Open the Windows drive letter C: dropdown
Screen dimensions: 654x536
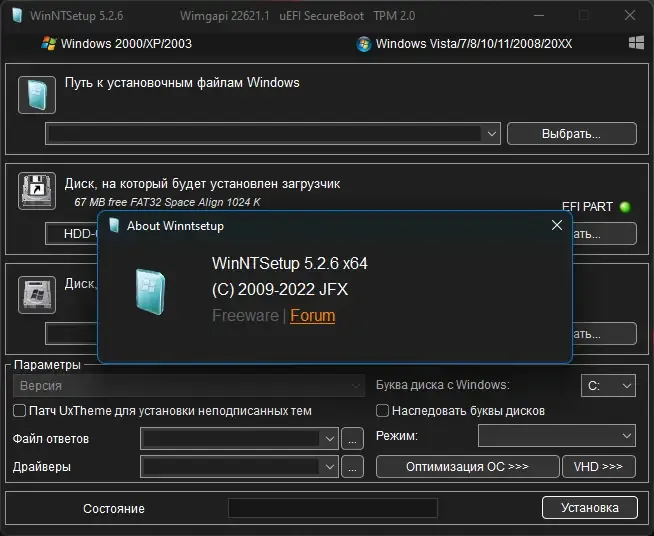608,386
